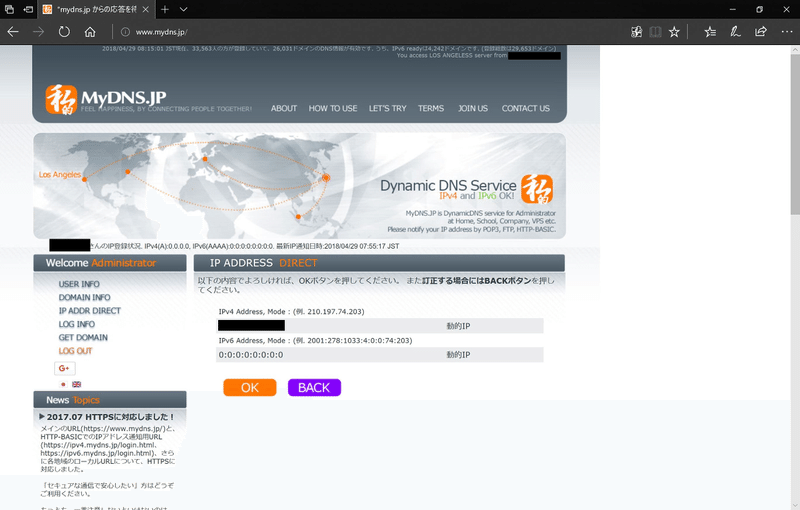
Task: Click the Google+ share button
Action: click(x=64, y=368)
